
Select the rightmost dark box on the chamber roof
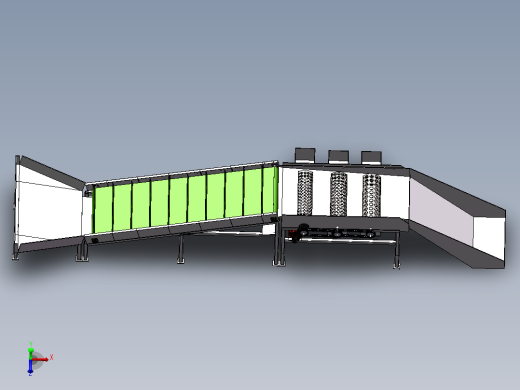pyautogui.click(x=371, y=158)
